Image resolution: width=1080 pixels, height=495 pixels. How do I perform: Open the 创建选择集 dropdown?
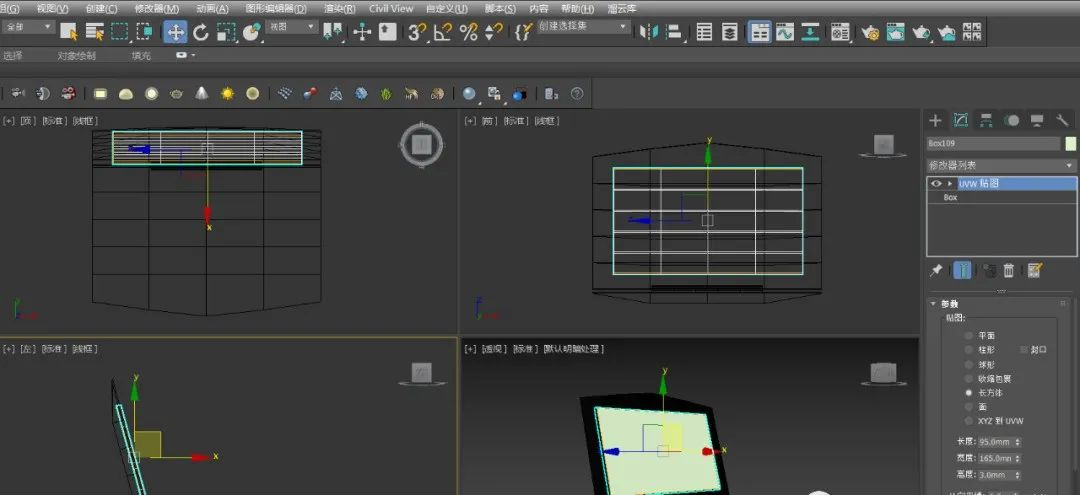(583, 27)
